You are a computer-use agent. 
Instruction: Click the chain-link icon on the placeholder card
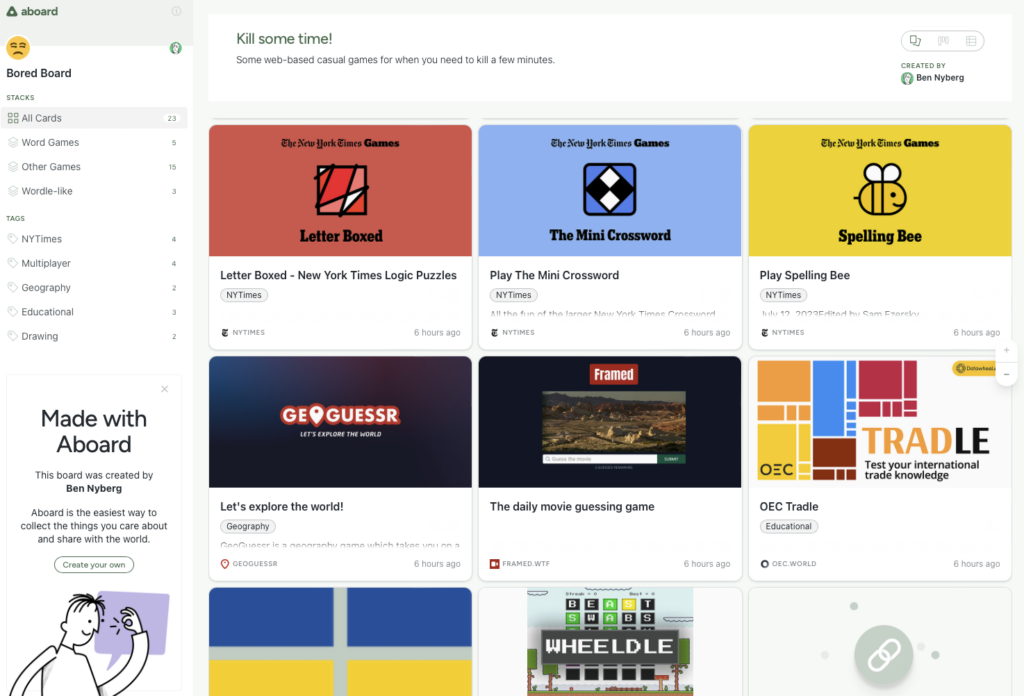tap(884, 655)
